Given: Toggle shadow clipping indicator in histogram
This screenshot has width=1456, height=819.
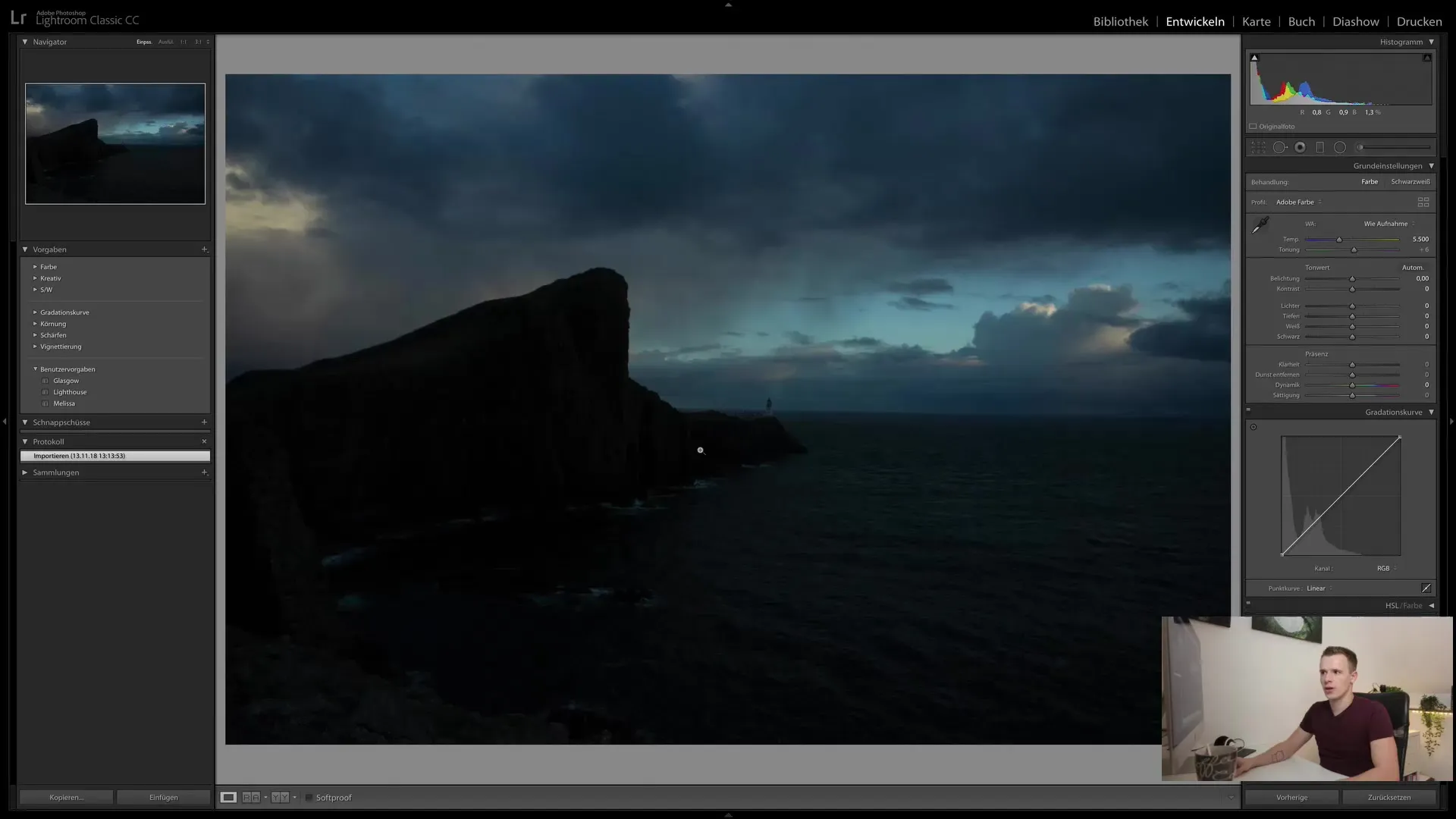Looking at the screenshot, I should (1254, 58).
